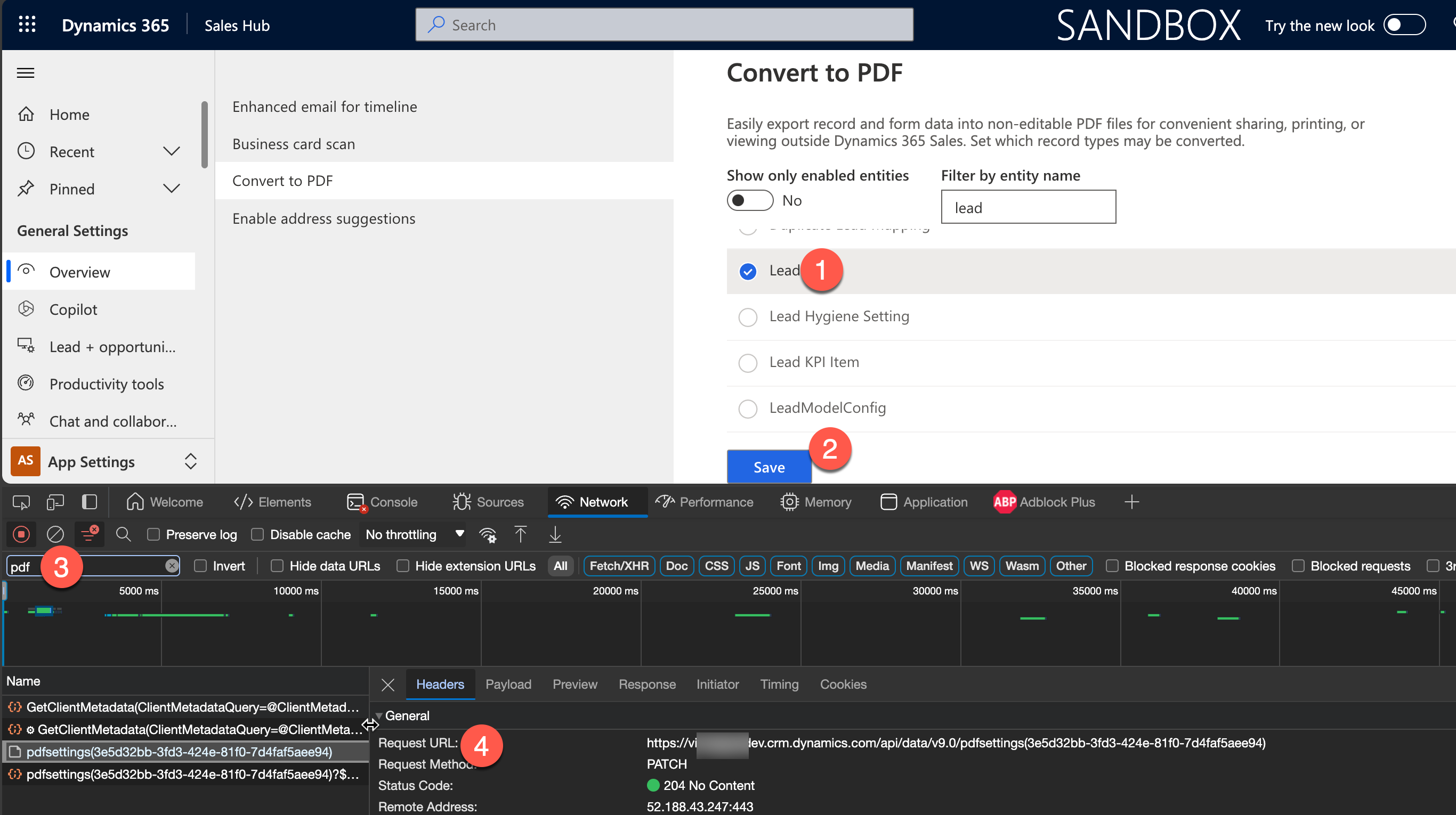Filter requests by JS type
Viewport: 1456px width, 815px height.
click(x=752, y=566)
